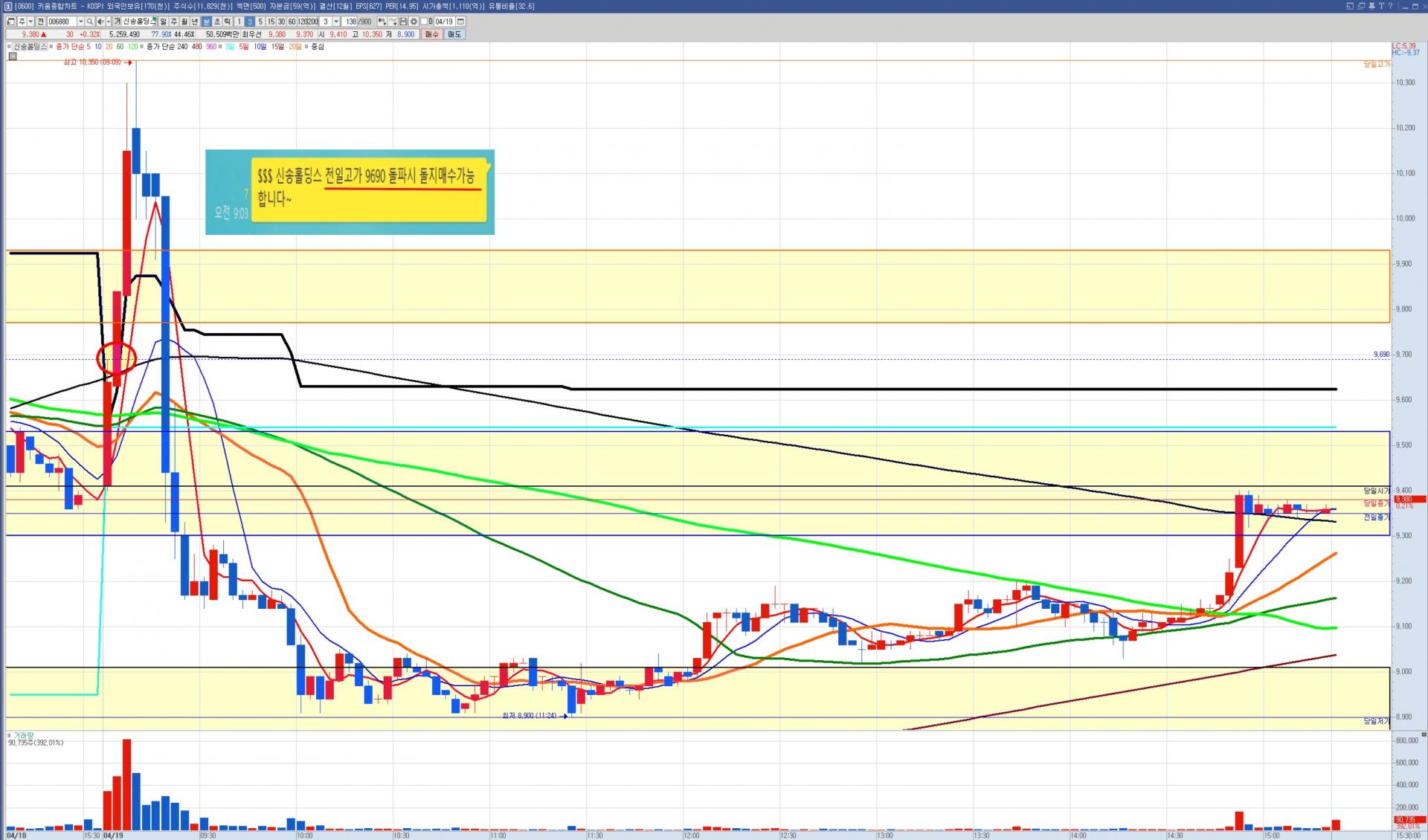Expand stock code 006880 dropdown
The width and height of the screenshot is (1428, 840).
(80, 22)
